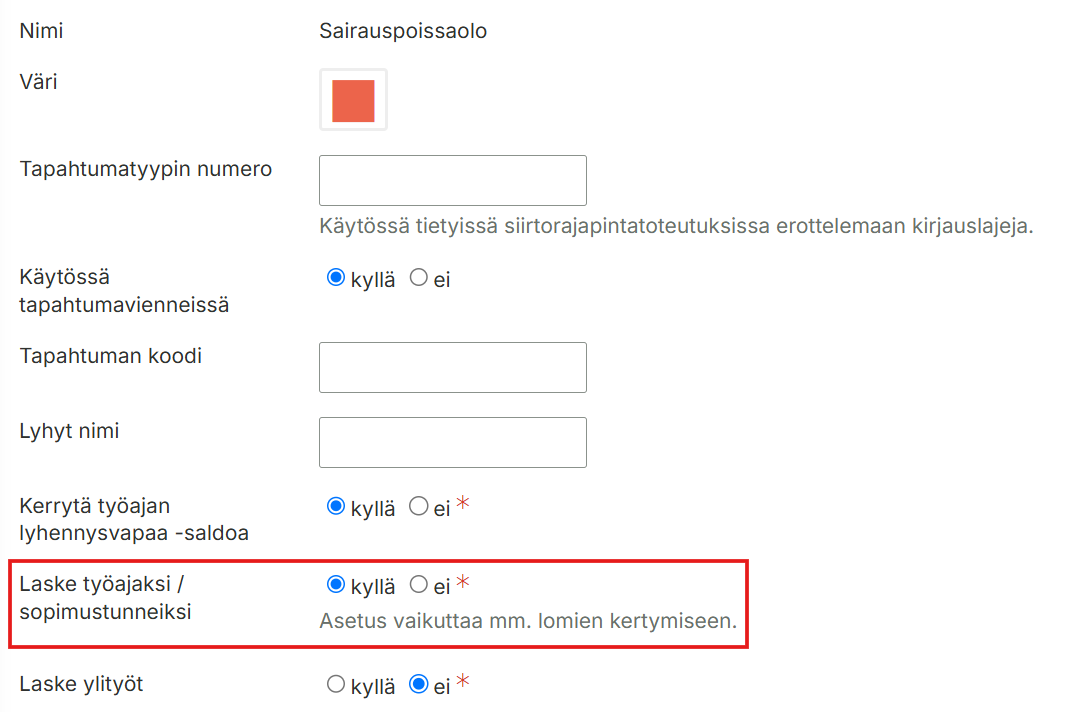Select ei for Käytössä tapahtumavienneissä
Viewport: 1090px width, 712px height.
click(x=418, y=277)
